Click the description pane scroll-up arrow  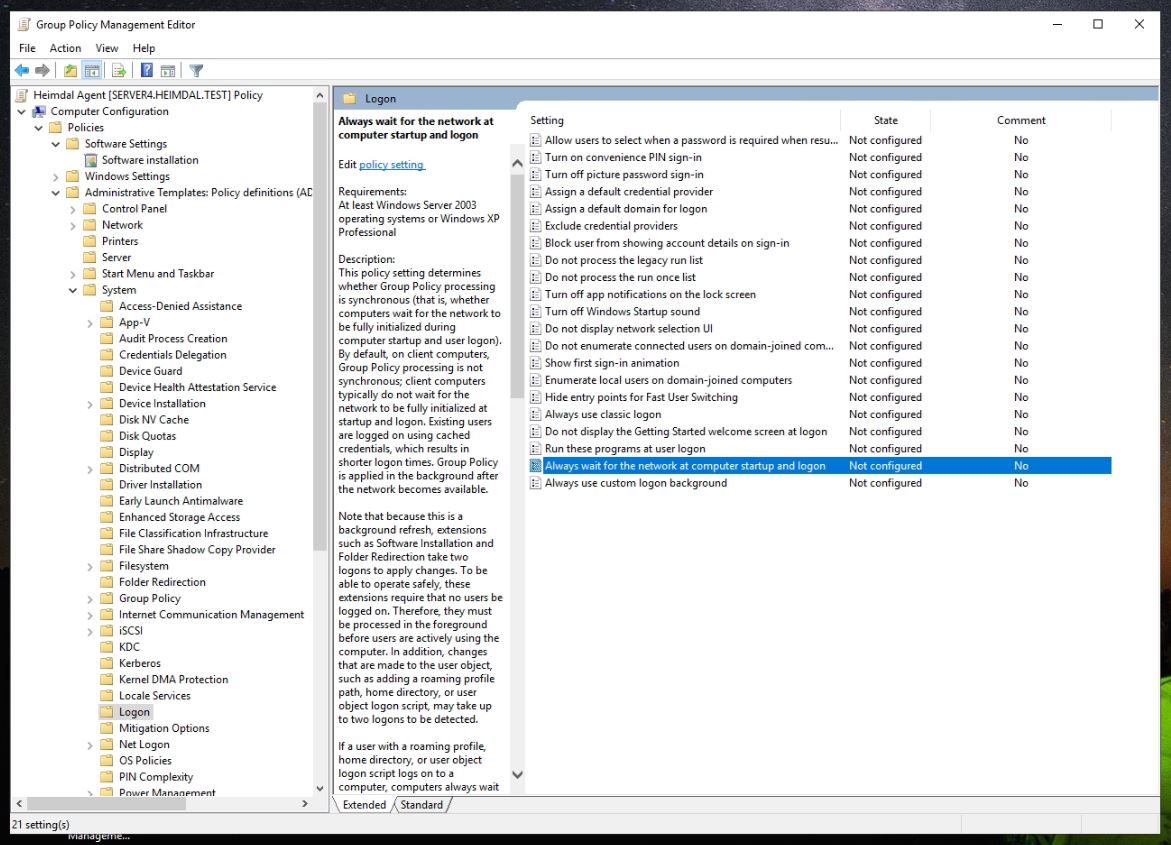(517, 163)
